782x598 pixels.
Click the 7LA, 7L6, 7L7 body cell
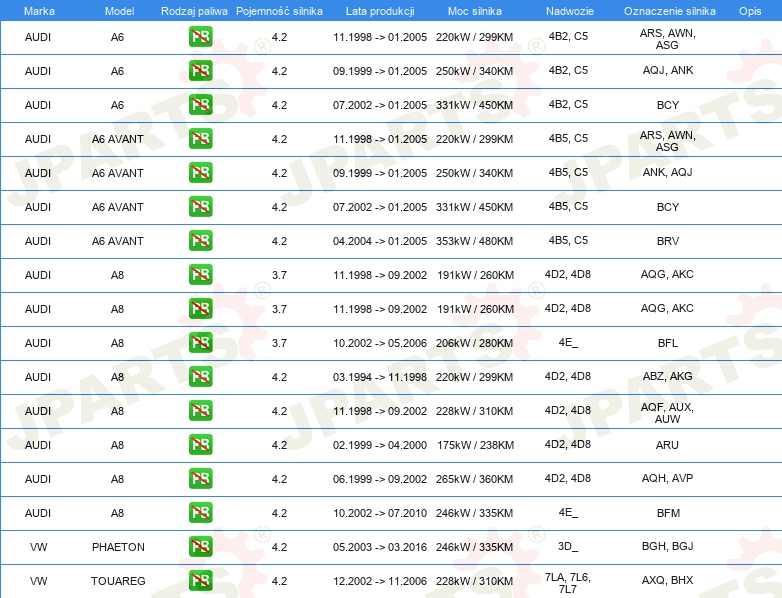(x=568, y=583)
